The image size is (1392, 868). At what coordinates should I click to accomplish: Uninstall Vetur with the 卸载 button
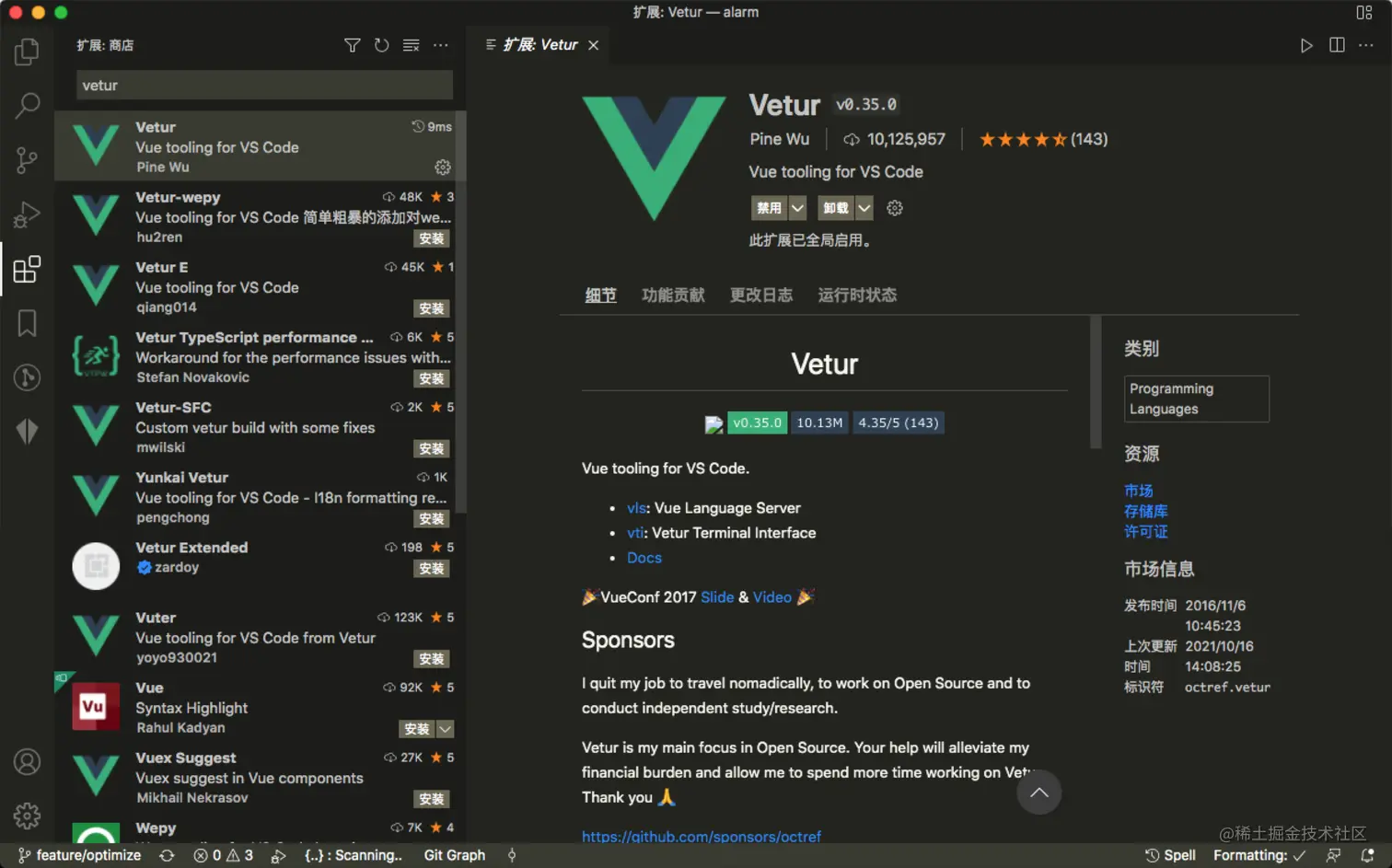tap(836, 208)
